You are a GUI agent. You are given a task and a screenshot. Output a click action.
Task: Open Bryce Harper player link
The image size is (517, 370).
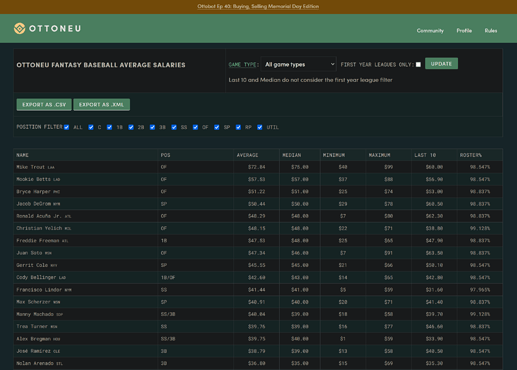(x=33, y=192)
